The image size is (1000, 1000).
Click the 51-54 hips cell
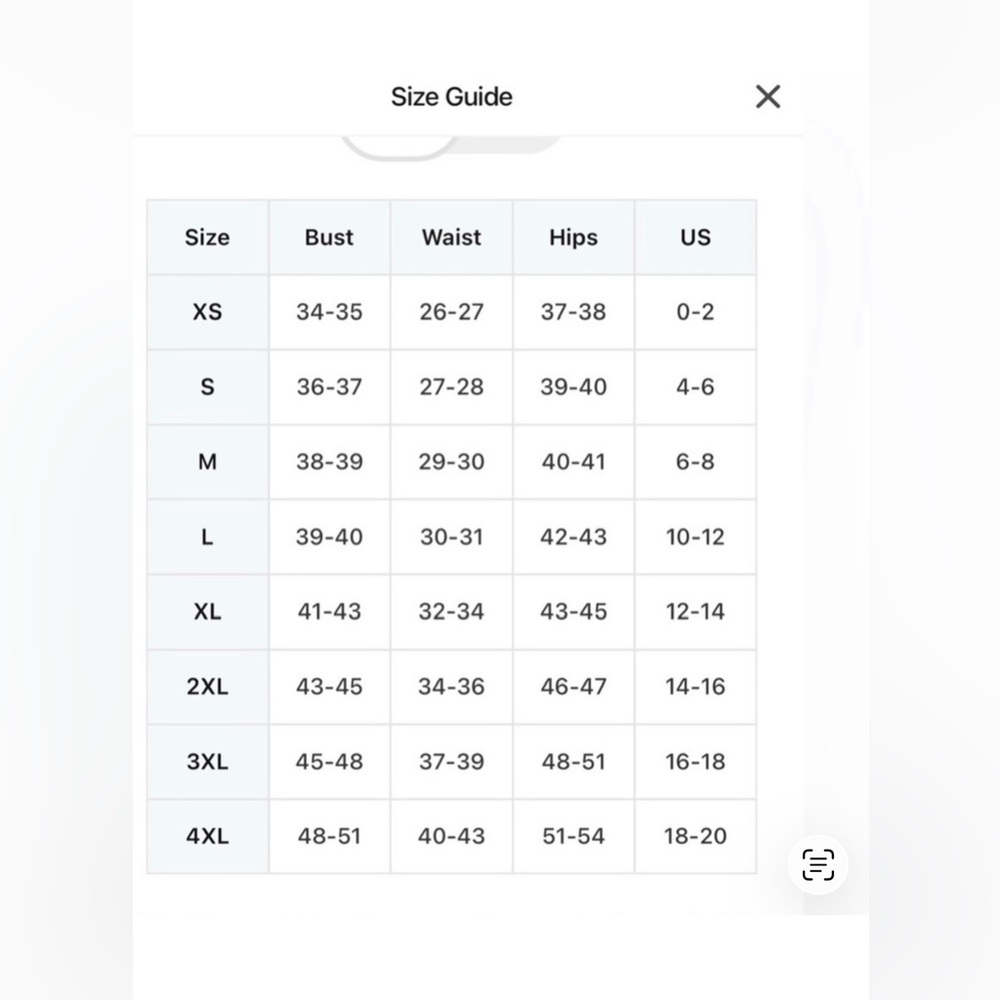[x=573, y=836]
